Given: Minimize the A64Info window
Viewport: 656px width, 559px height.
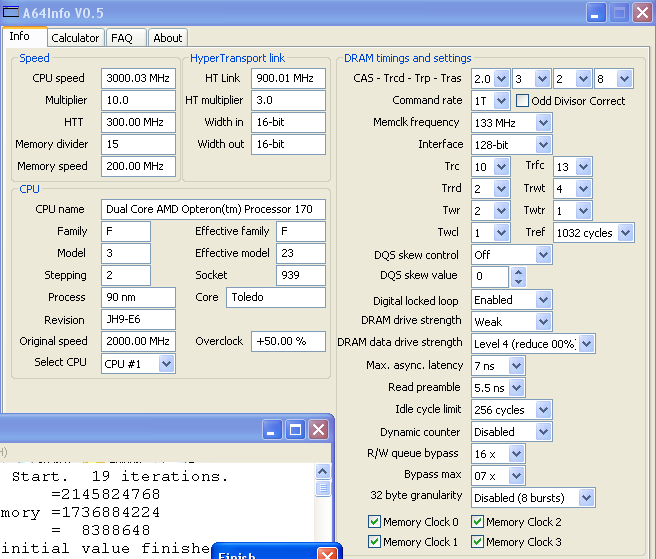Looking at the screenshot, I should pos(596,13).
